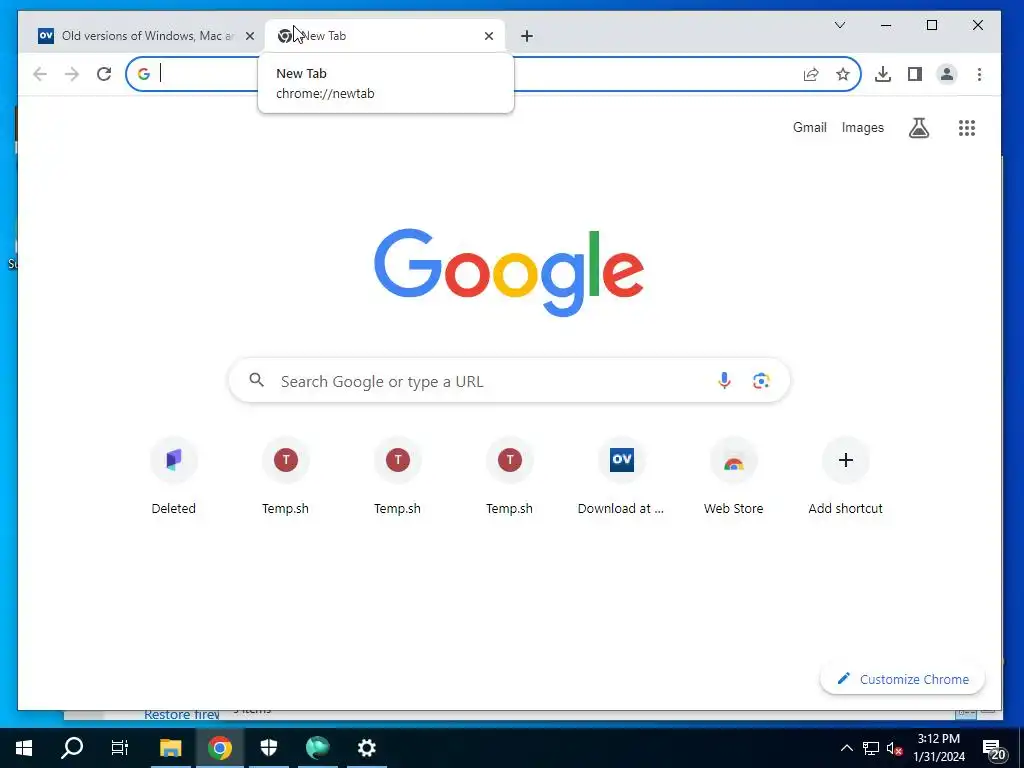Image resolution: width=1024 pixels, height=768 pixels.
Task: Close the Old versions of Windows tab
Action: (249, 36)
